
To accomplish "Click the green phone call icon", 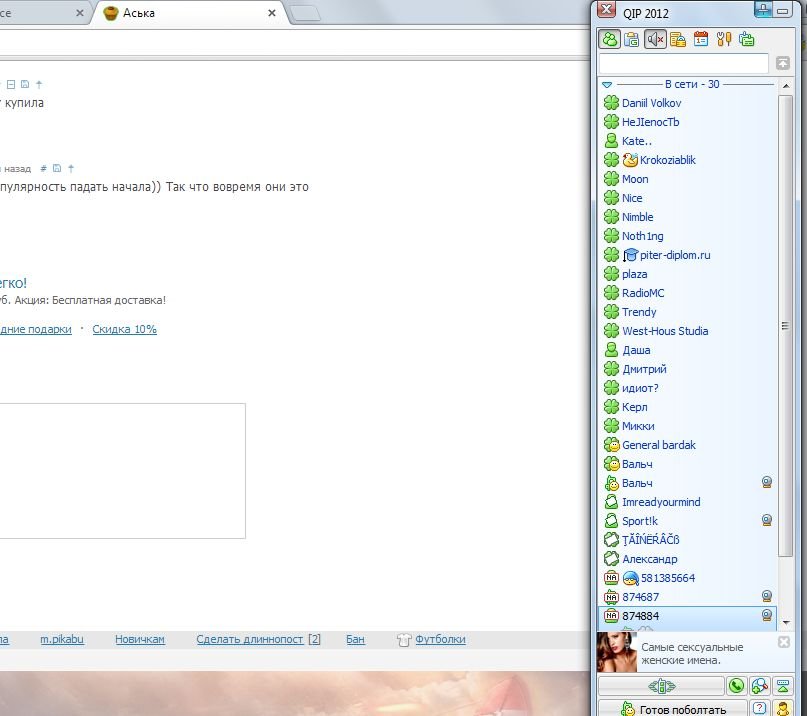I will 737,686.
